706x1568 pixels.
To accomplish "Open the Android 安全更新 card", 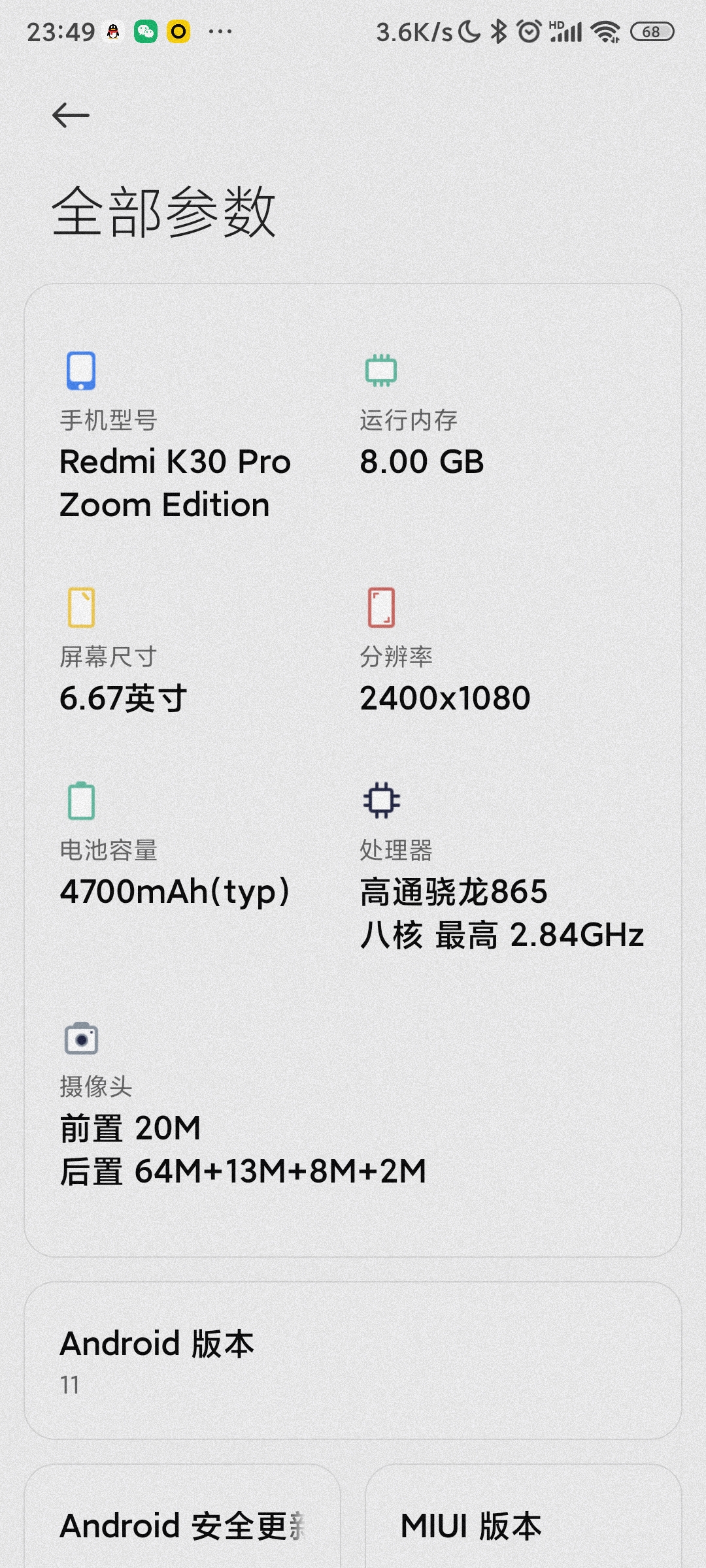I will [182, 1516].
